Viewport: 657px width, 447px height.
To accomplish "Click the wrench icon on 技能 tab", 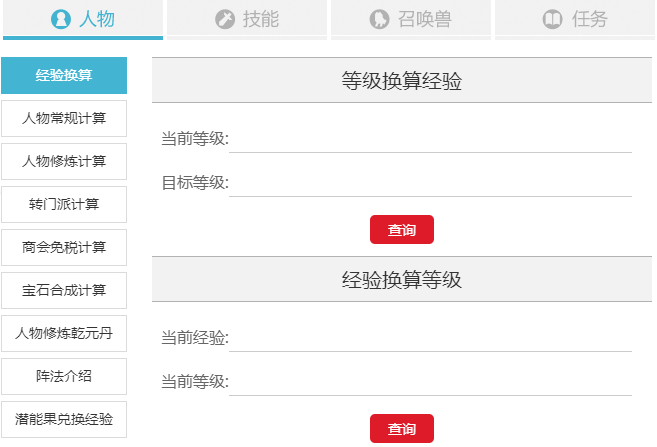I will tap(225, 19).
